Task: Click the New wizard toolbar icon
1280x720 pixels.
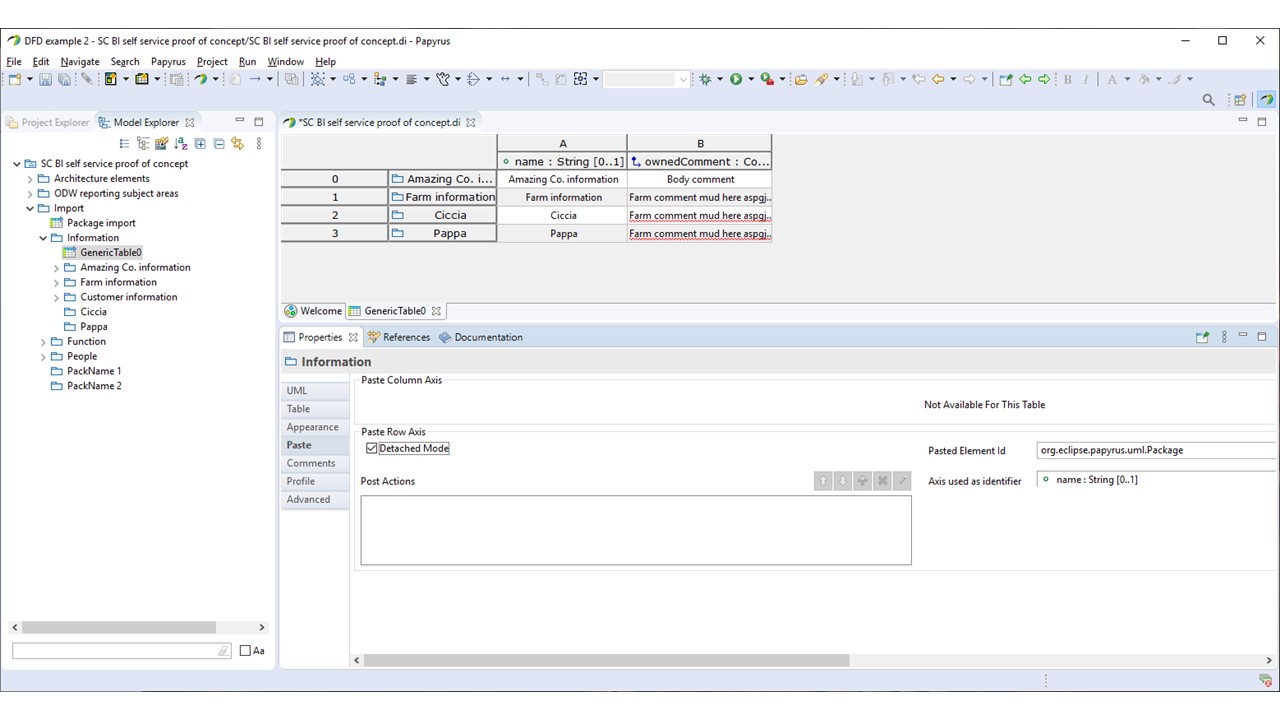Action: click(x=15, y=79)
